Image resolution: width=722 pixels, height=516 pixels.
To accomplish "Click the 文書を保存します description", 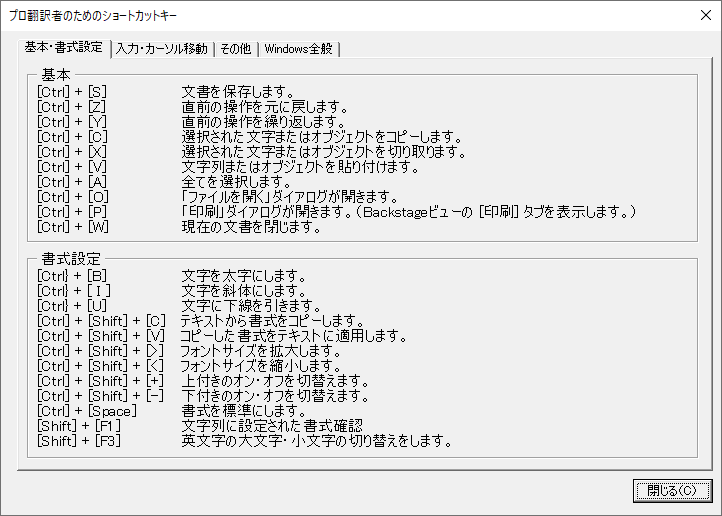I will tap(237, 92).
